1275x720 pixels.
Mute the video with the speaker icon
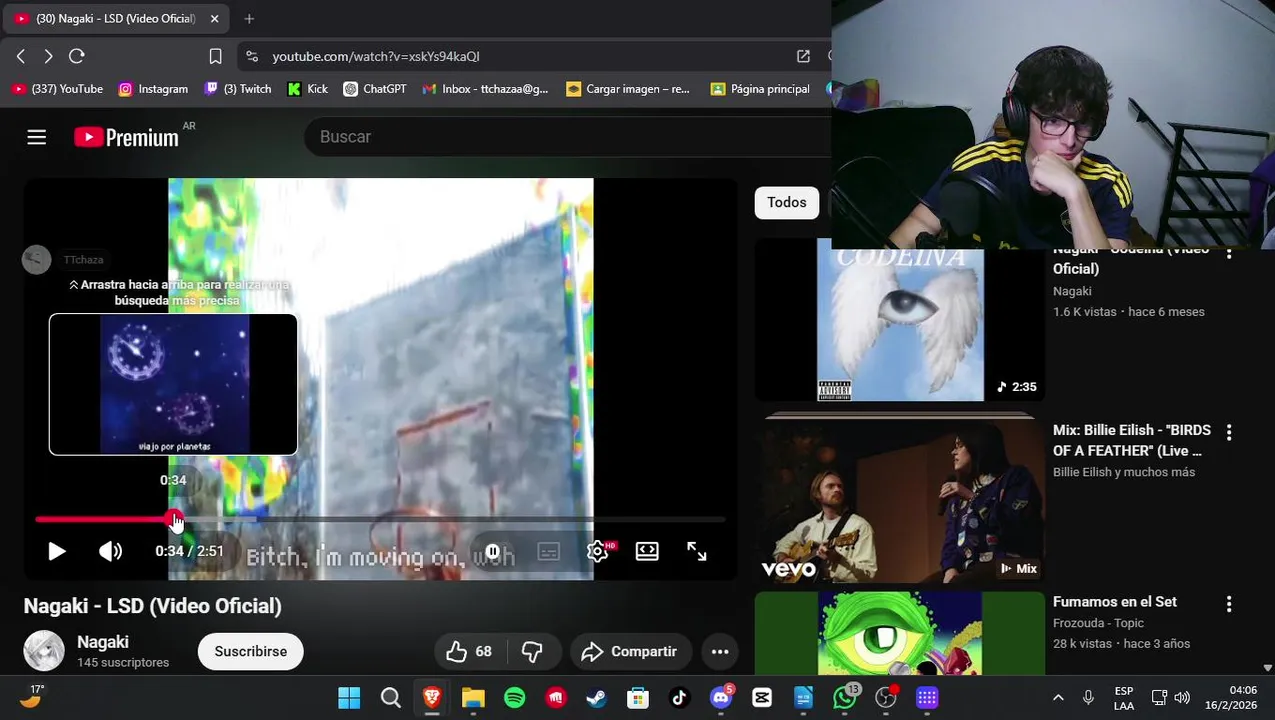pyautogui.click(x=110, y=551)
